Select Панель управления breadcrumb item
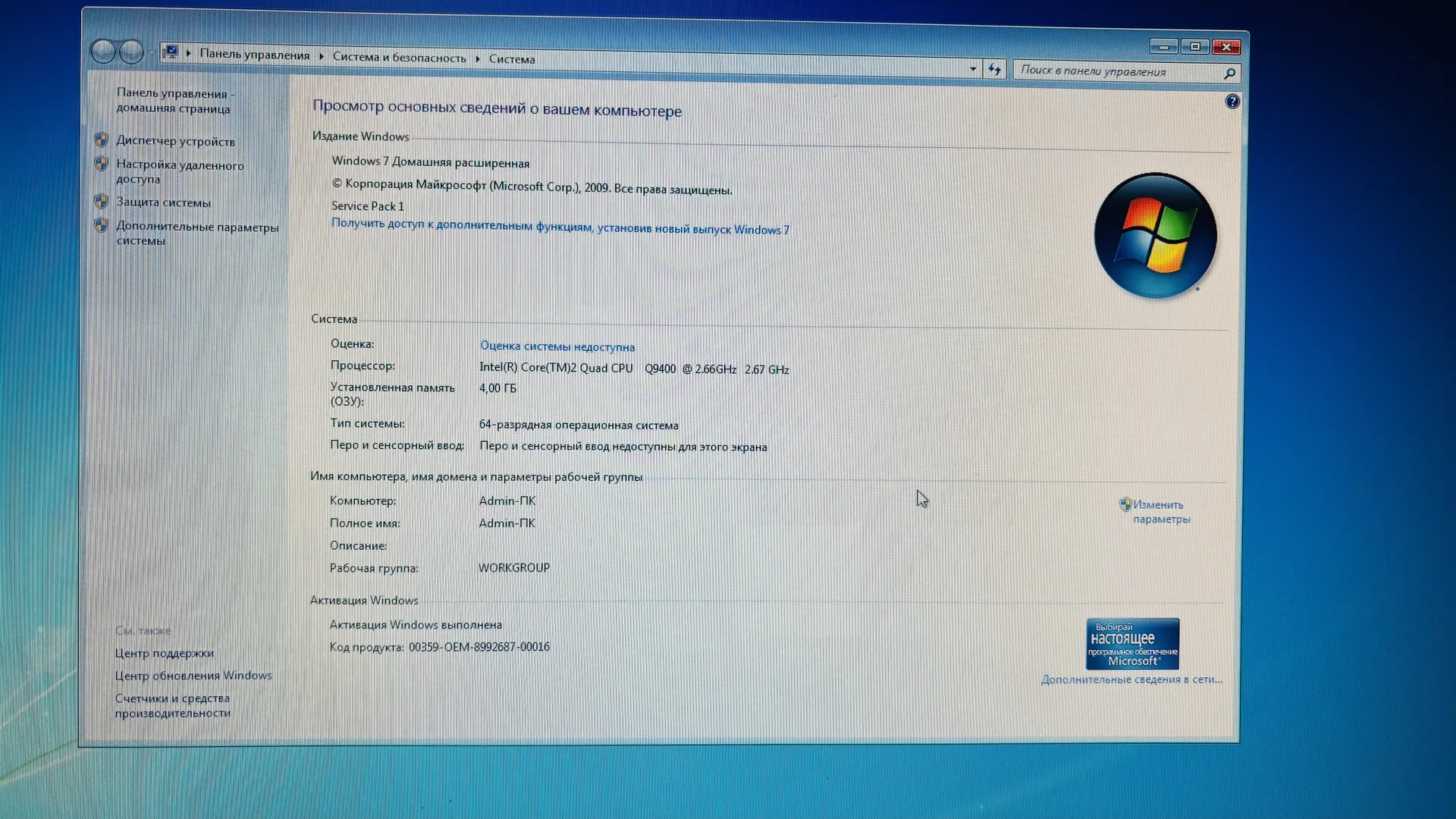Image resolution: width=1456 pixels, height=819 pixels. 254,55
